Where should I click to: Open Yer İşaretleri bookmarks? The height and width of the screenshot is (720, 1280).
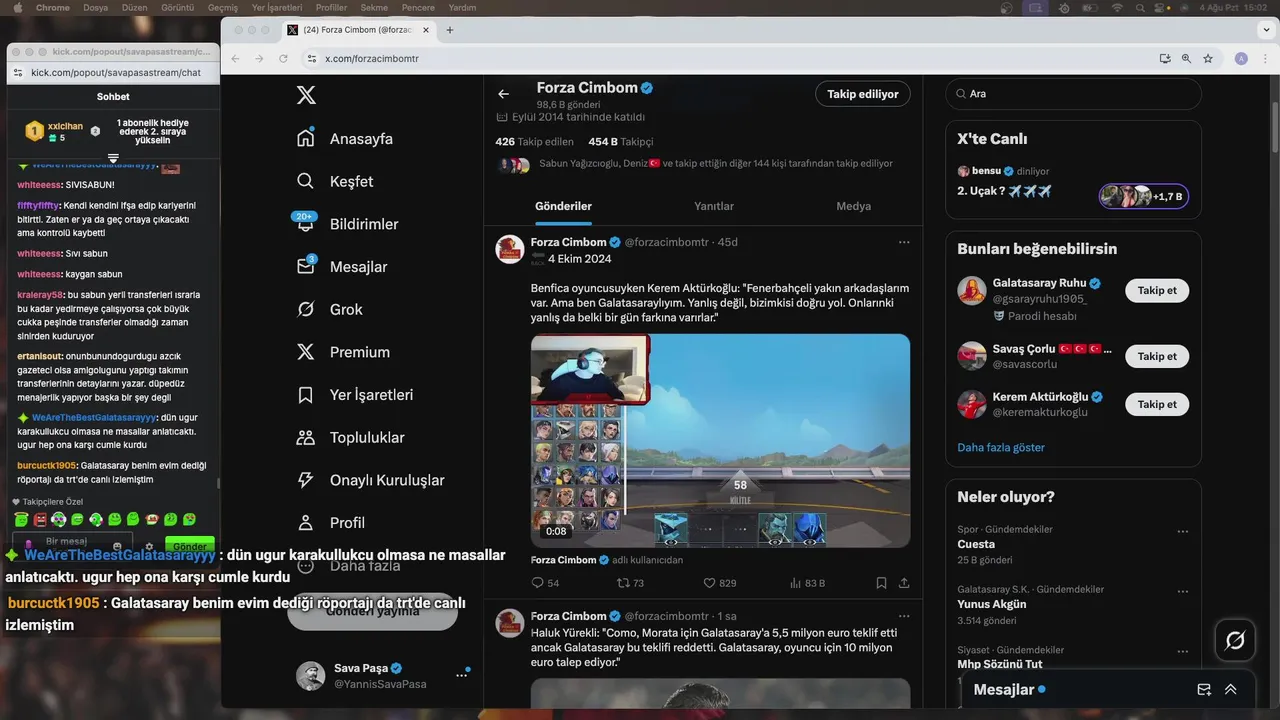point(355,395)
